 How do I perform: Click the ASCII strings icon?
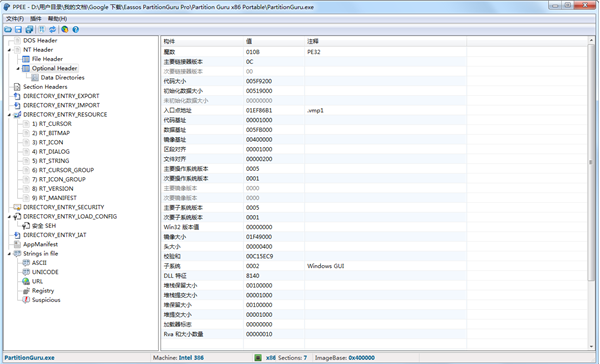pos(26,263)
